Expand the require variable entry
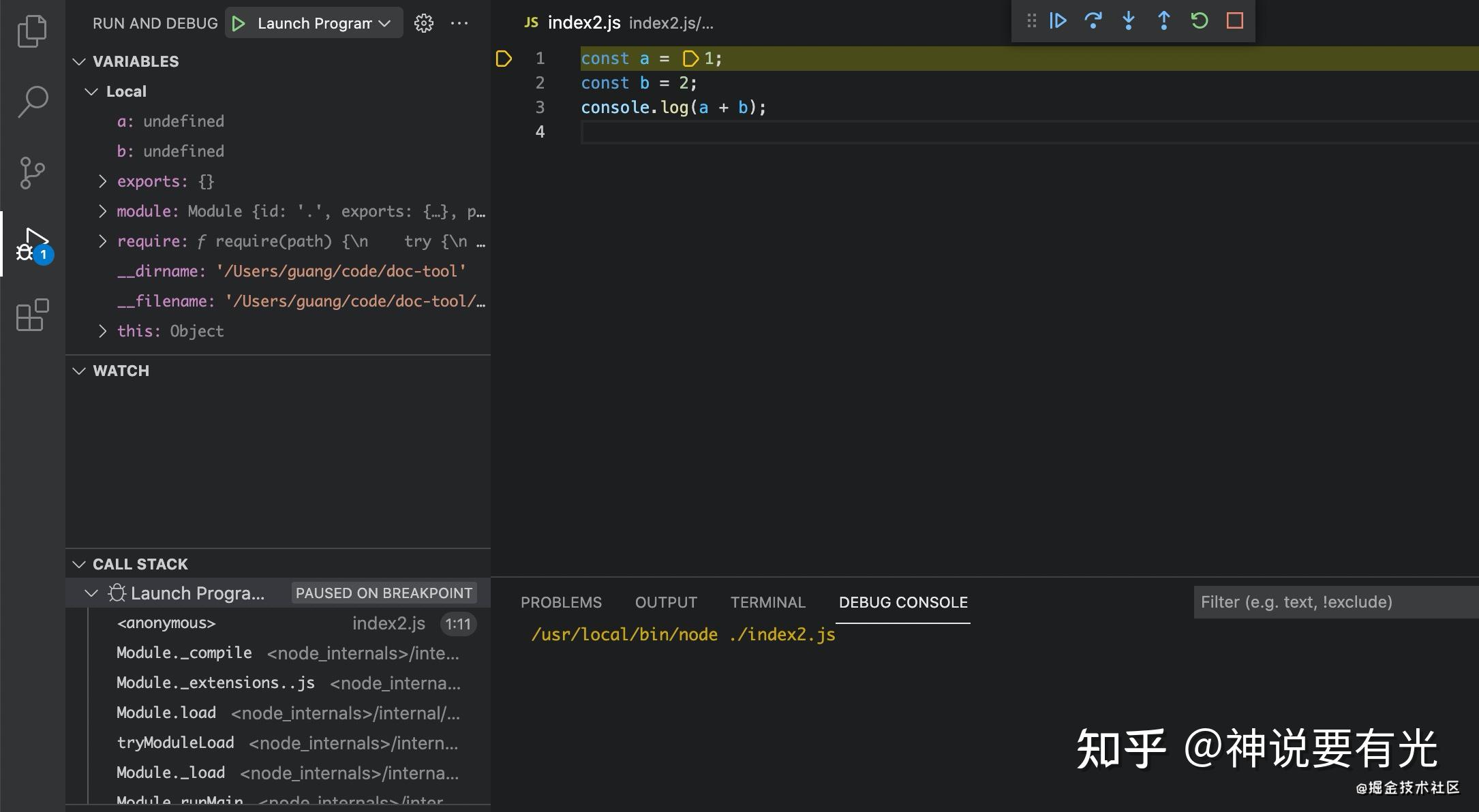1479x812 pixels. [x=103, y=241]
